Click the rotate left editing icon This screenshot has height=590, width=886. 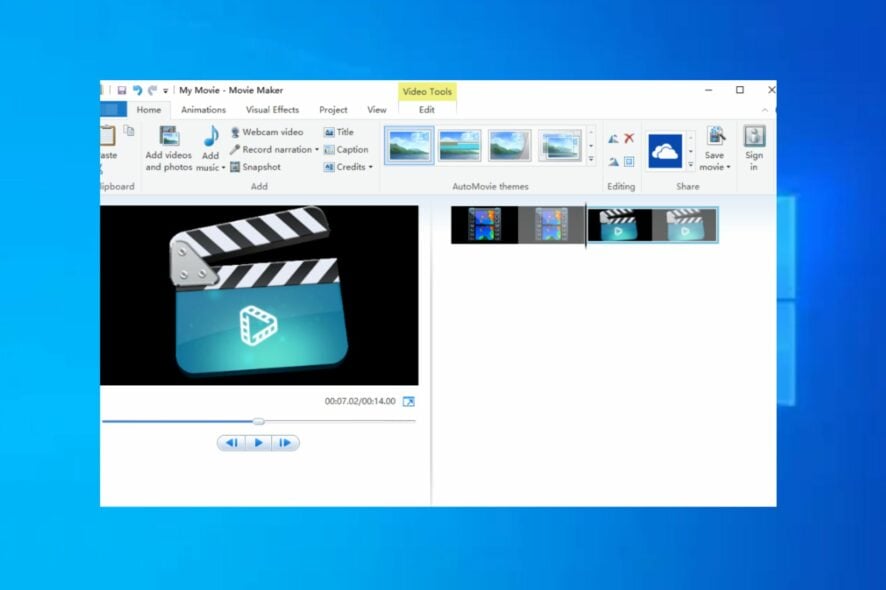613,137
